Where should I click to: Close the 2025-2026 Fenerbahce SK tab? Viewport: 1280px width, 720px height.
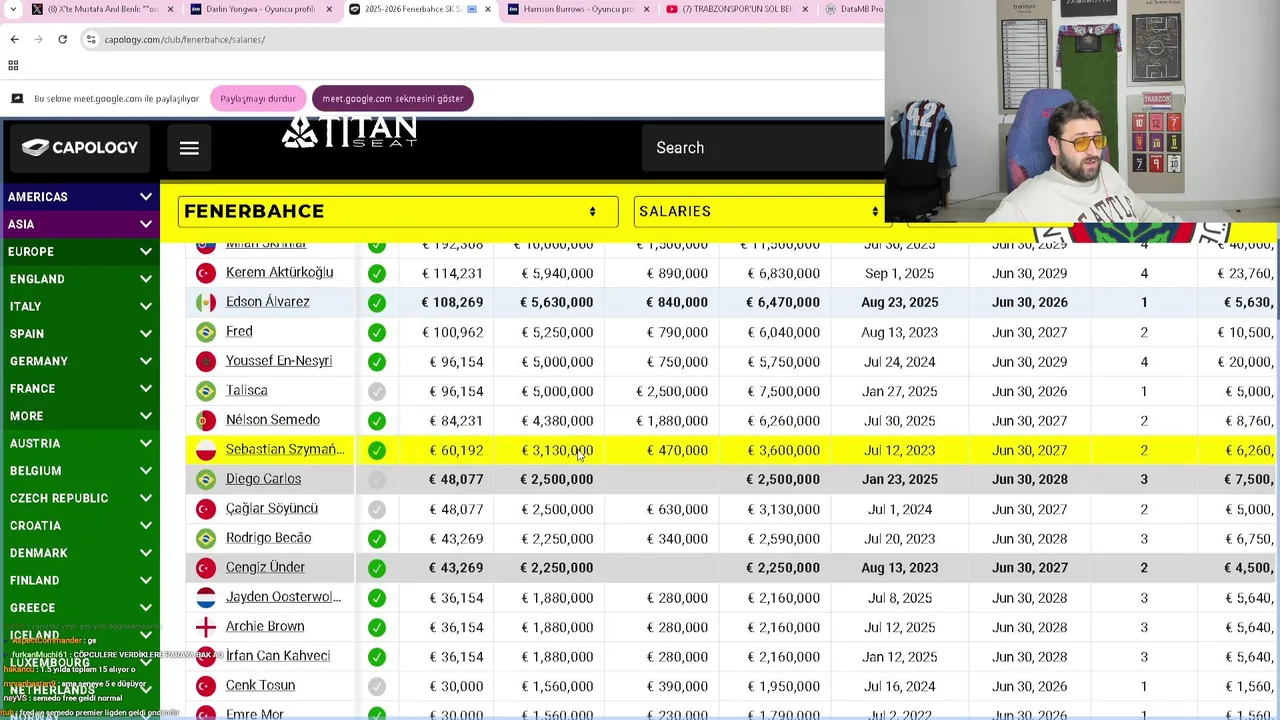[x=488, y=9]
